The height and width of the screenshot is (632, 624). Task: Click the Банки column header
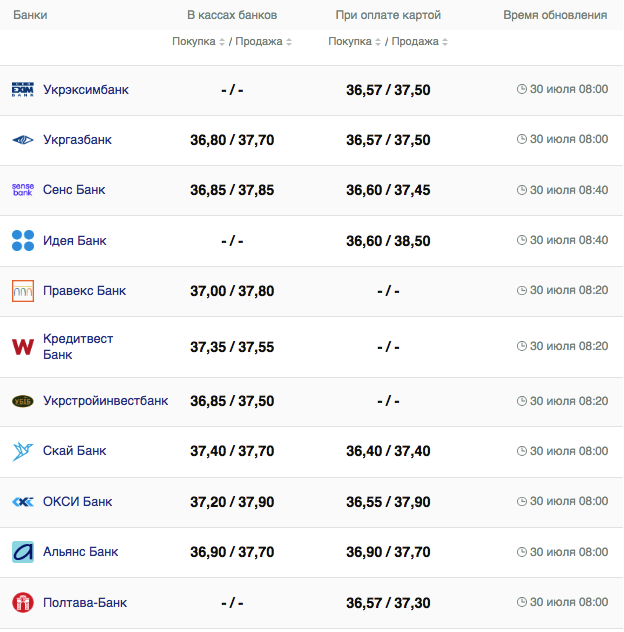click(30, 15)
